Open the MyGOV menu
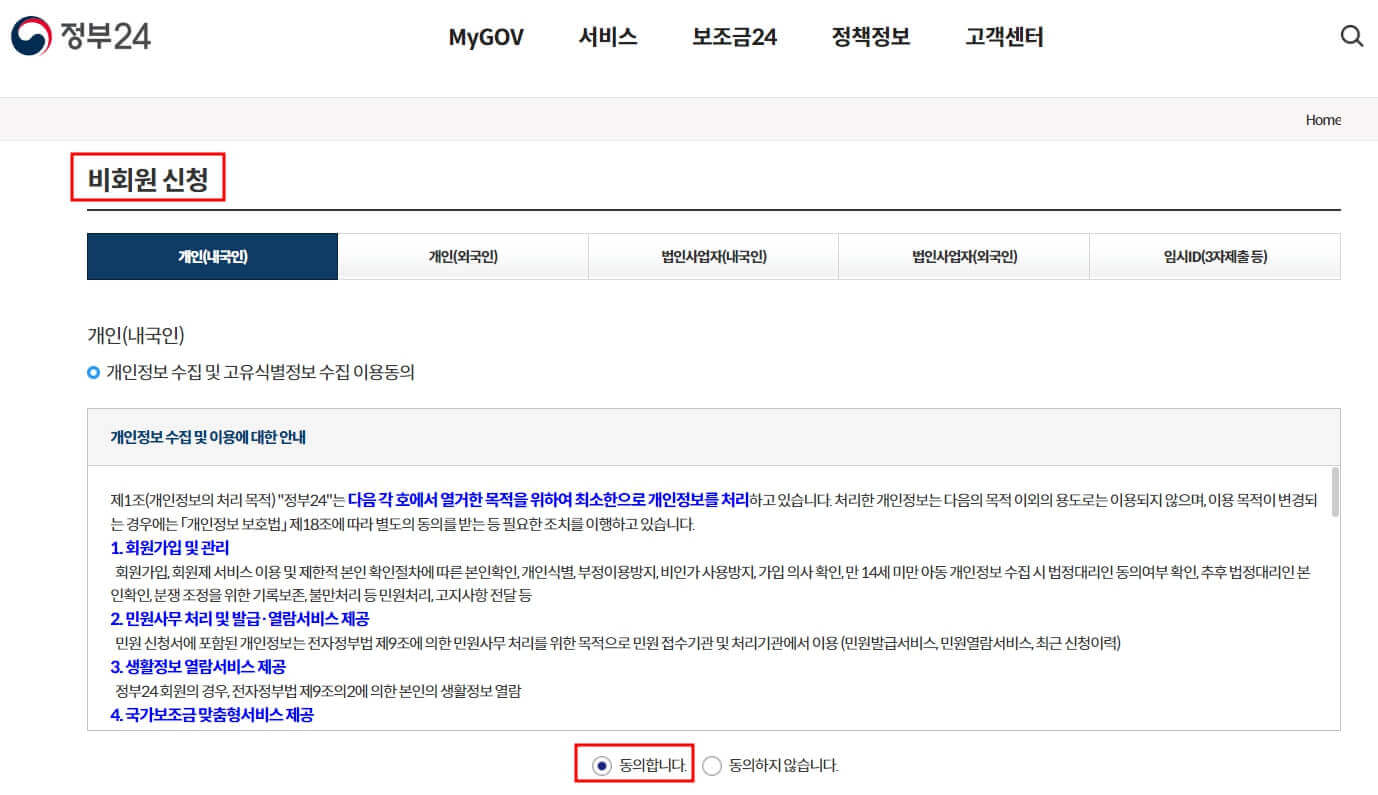Viewport: 1378px width, 795px height. click(x=486, y=36)
